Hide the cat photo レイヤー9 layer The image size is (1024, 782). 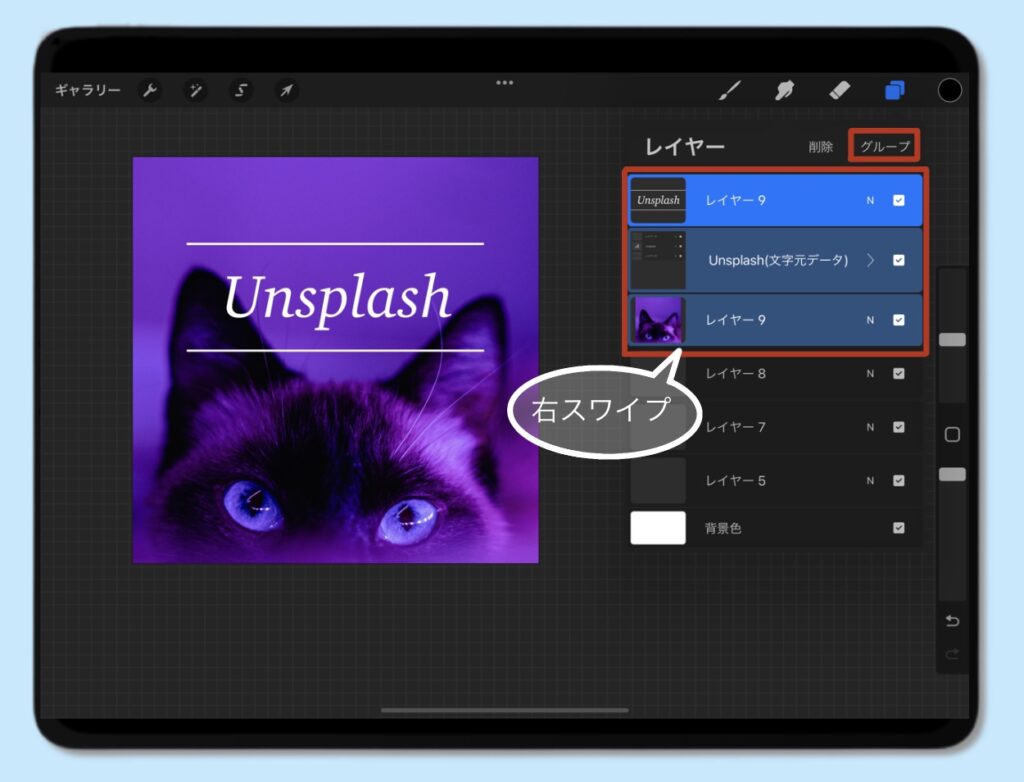point(899,319)
